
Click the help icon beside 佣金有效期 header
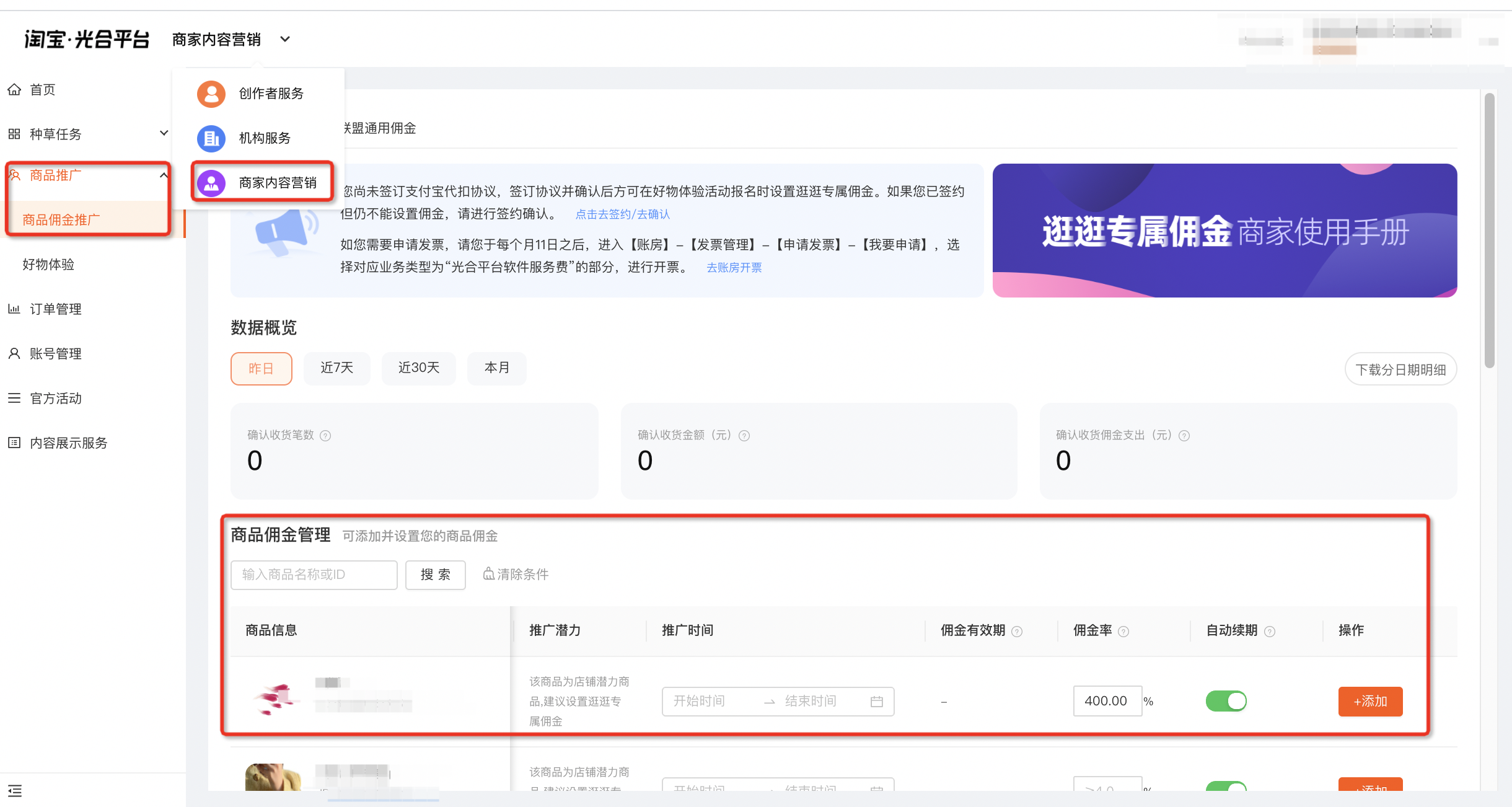click(x=1017, y=632)
